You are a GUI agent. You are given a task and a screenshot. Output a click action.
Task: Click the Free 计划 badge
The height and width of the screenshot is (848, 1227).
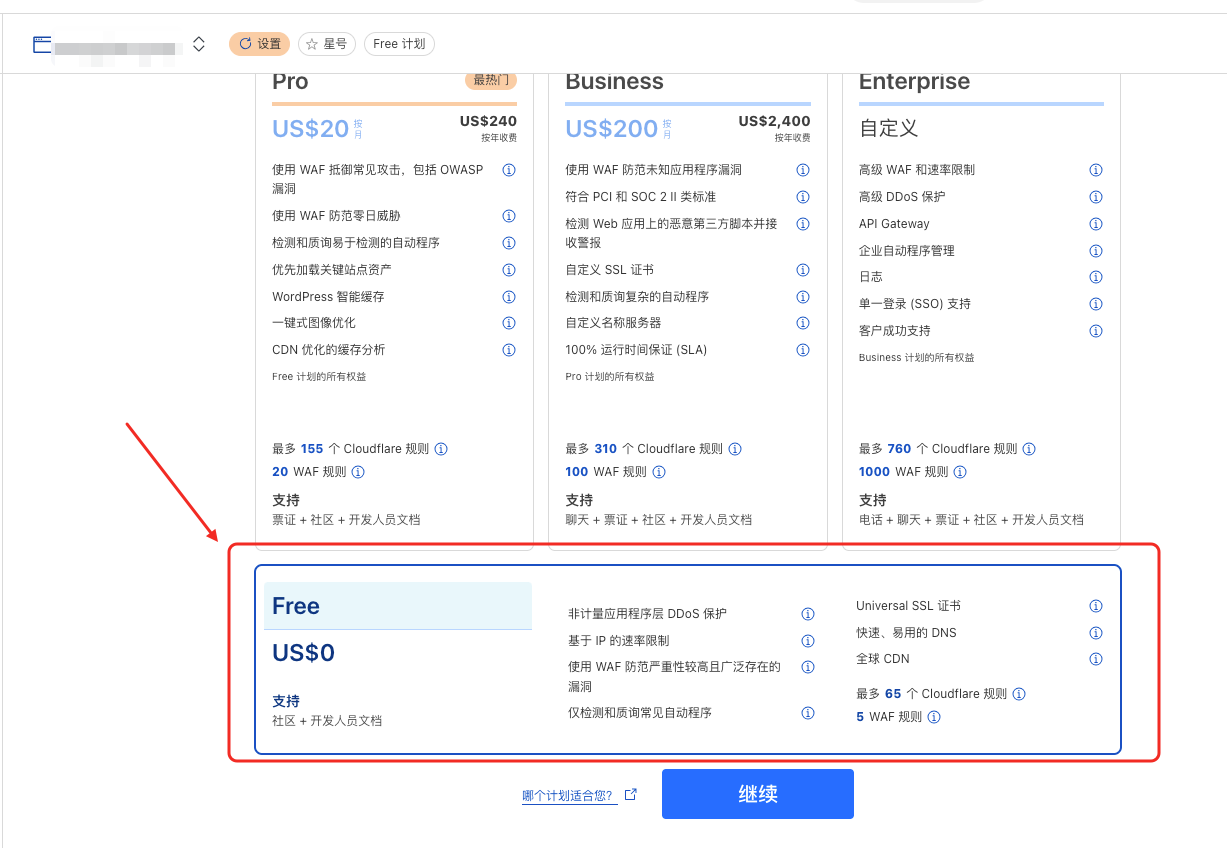[399, 44]
